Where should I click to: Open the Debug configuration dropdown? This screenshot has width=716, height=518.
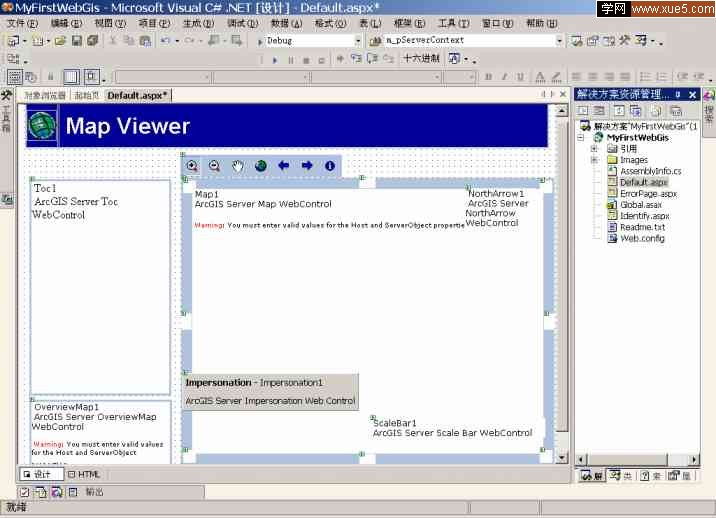click(358, 41)
